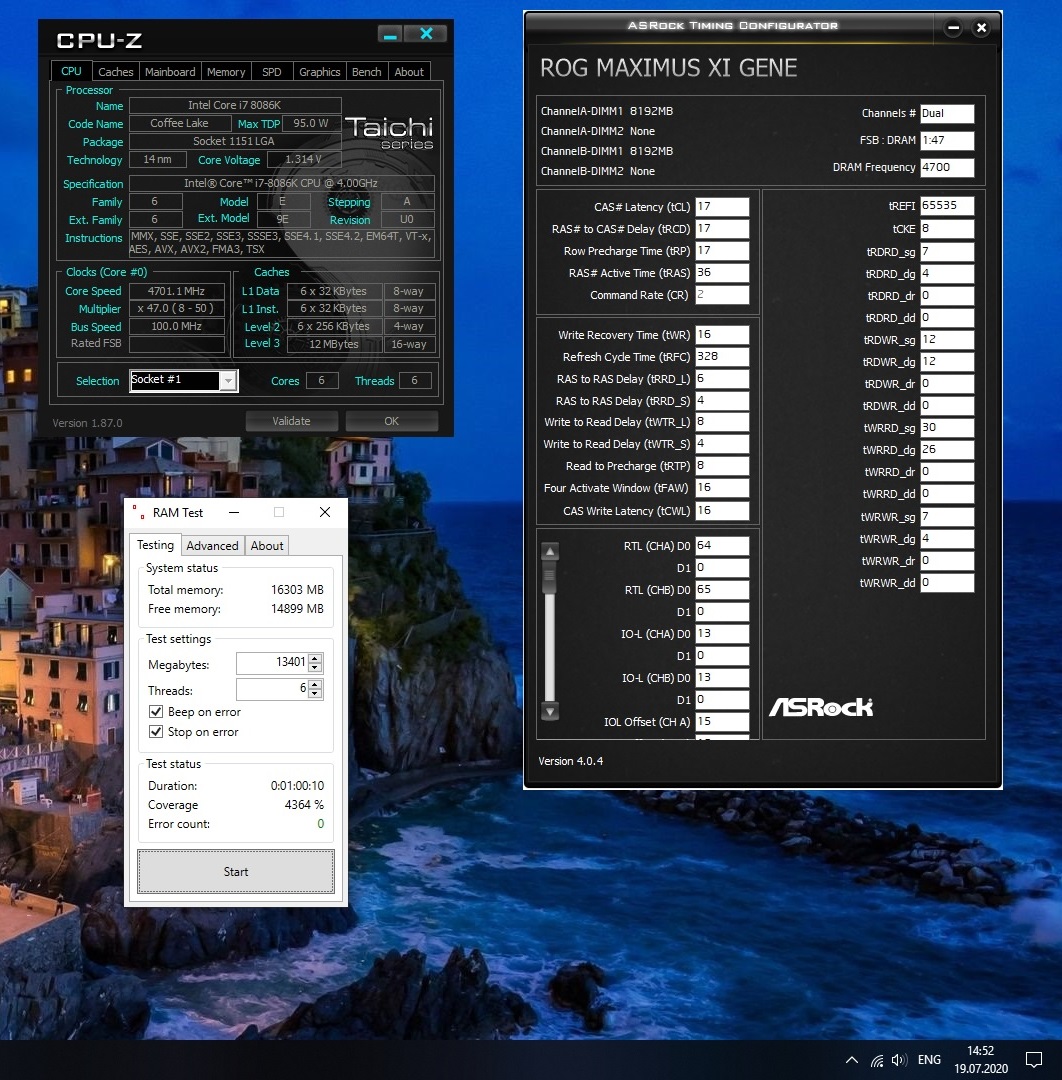Click the 'Intel Core i7 8086K' processor name

[x=235, y=105]
